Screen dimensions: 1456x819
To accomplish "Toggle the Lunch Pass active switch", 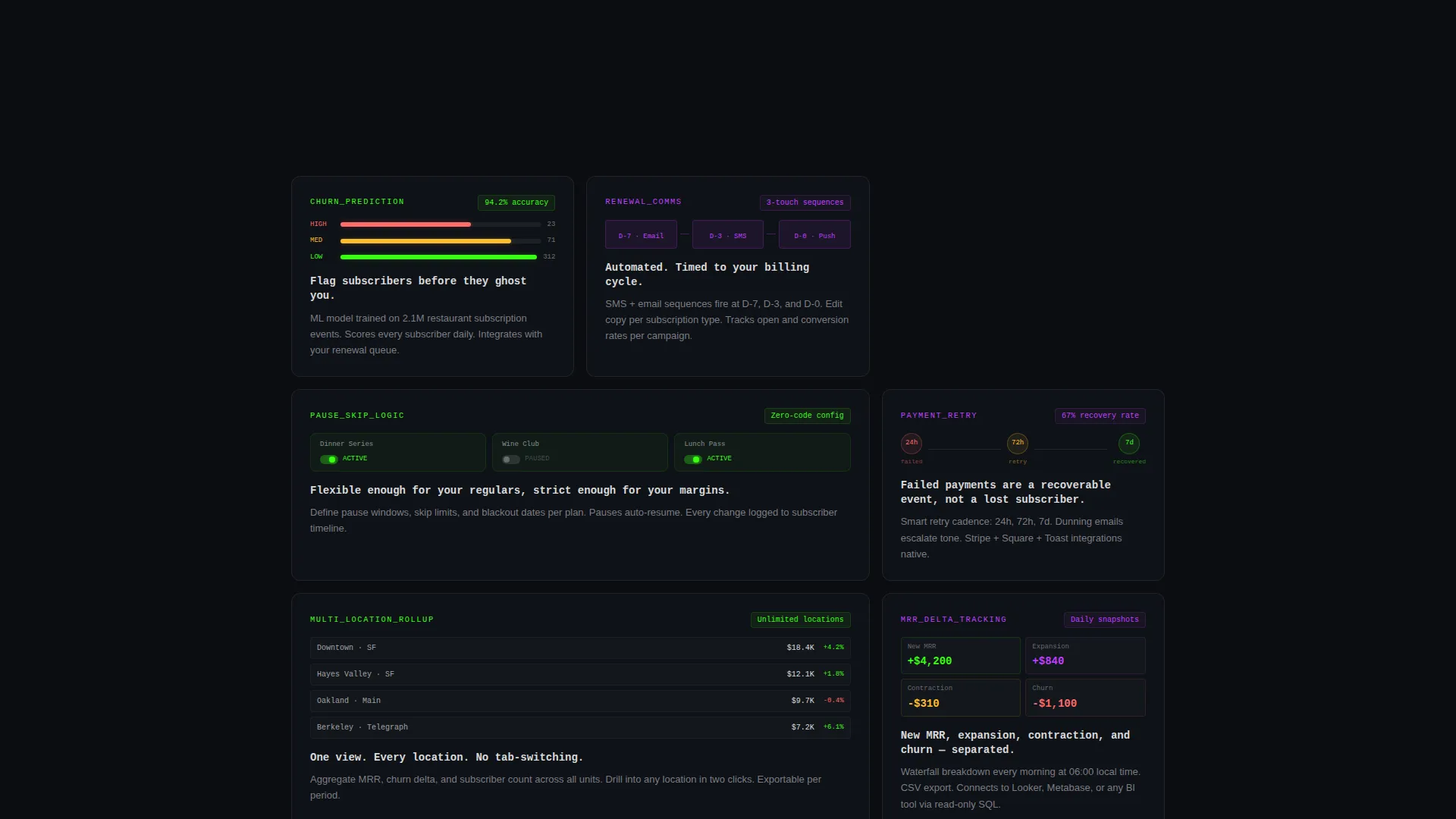I will tap(692, 460).
